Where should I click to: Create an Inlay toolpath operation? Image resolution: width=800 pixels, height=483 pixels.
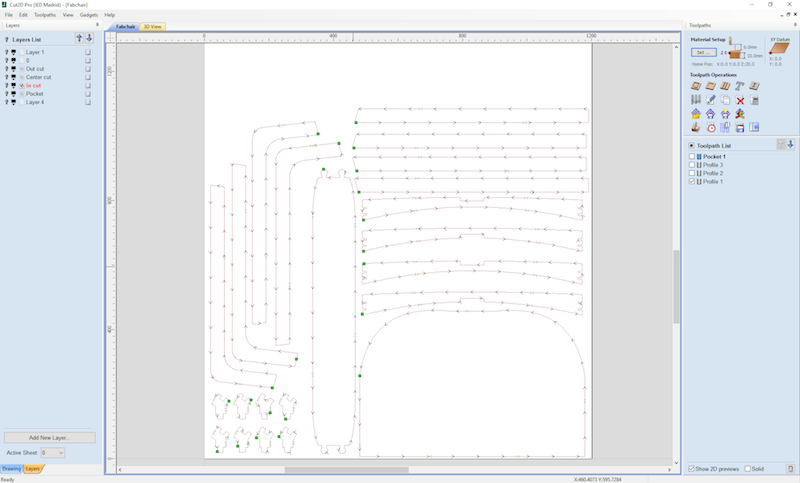click(754, 86)
